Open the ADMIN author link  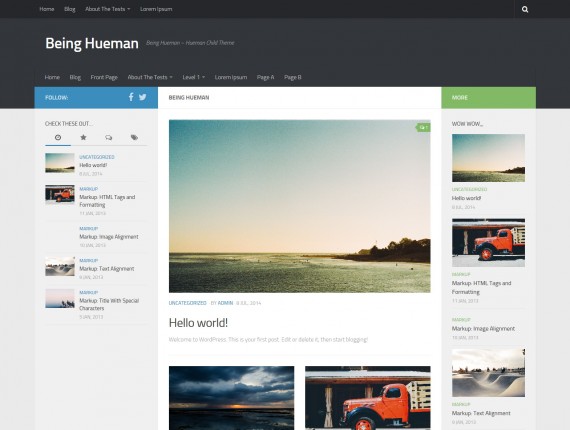click(x=225, y=303)
